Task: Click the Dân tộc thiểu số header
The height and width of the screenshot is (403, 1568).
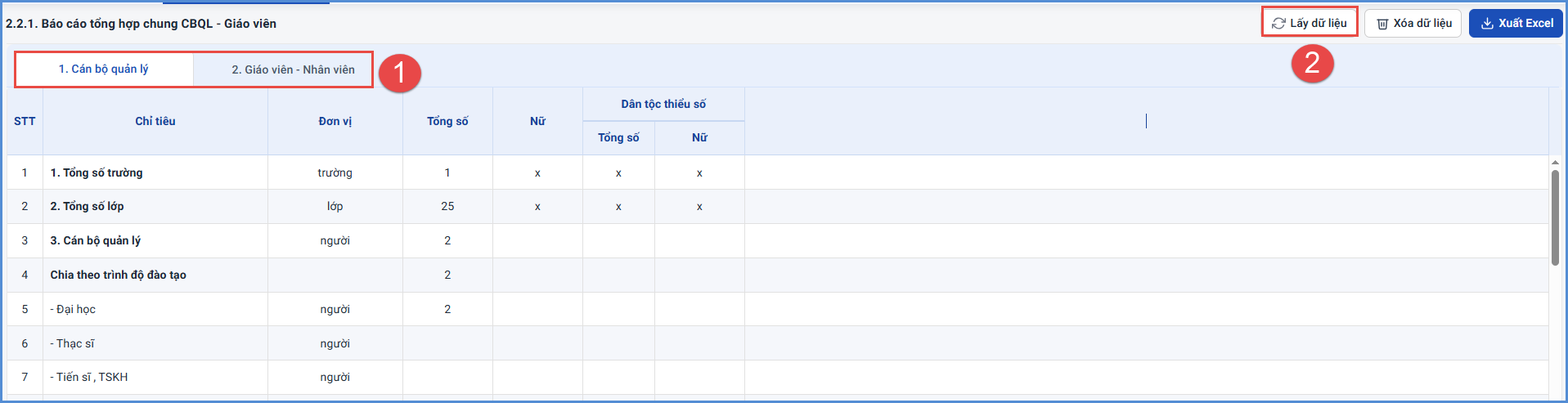Action: pyautogui.click(x=663, y=105)
